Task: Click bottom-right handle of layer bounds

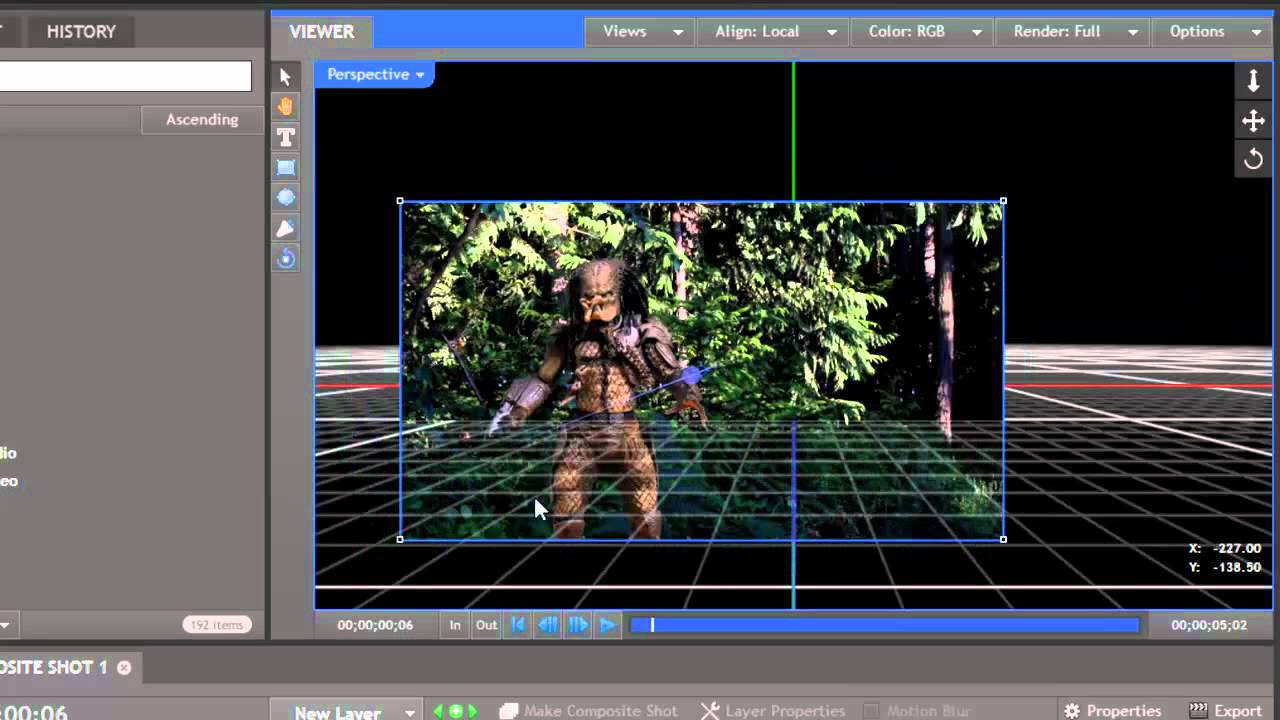Action: click(1003, 539)
